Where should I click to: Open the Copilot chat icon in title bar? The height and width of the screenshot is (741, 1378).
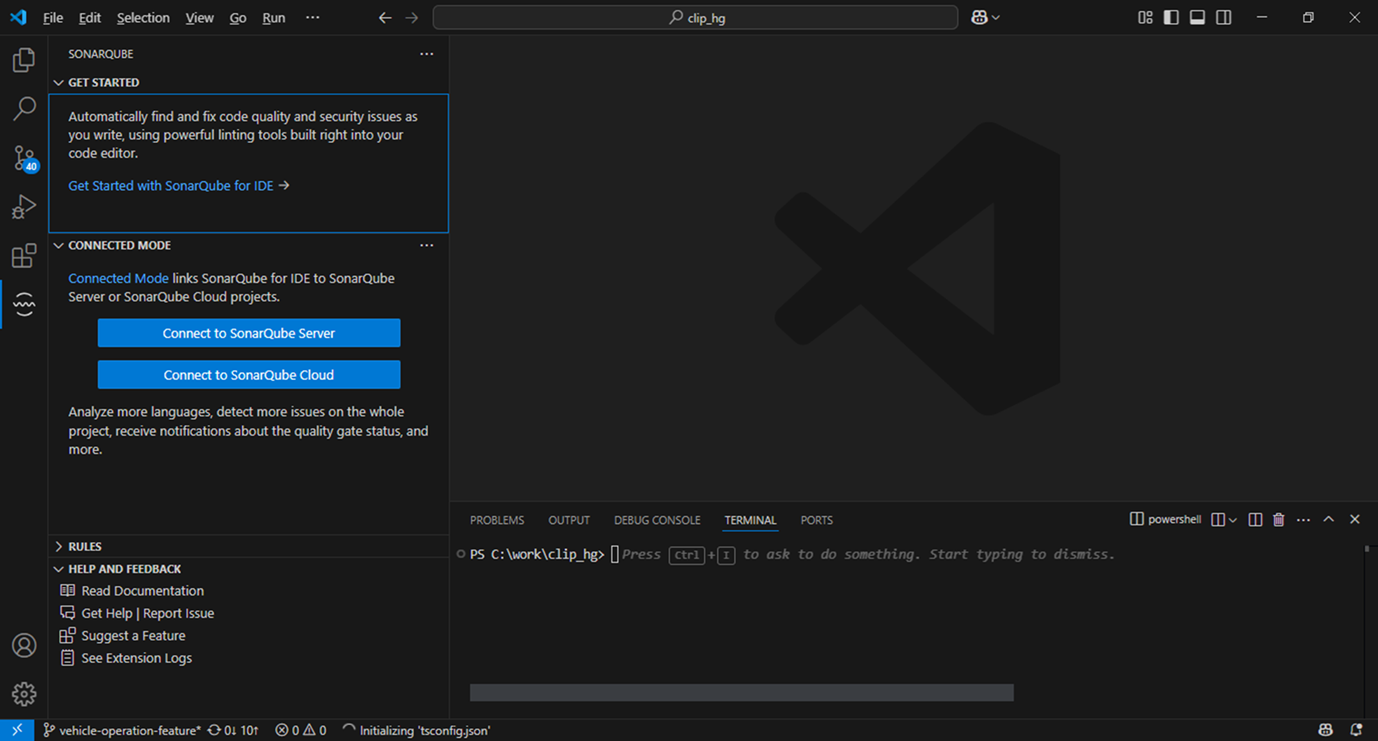click(979, 18)
